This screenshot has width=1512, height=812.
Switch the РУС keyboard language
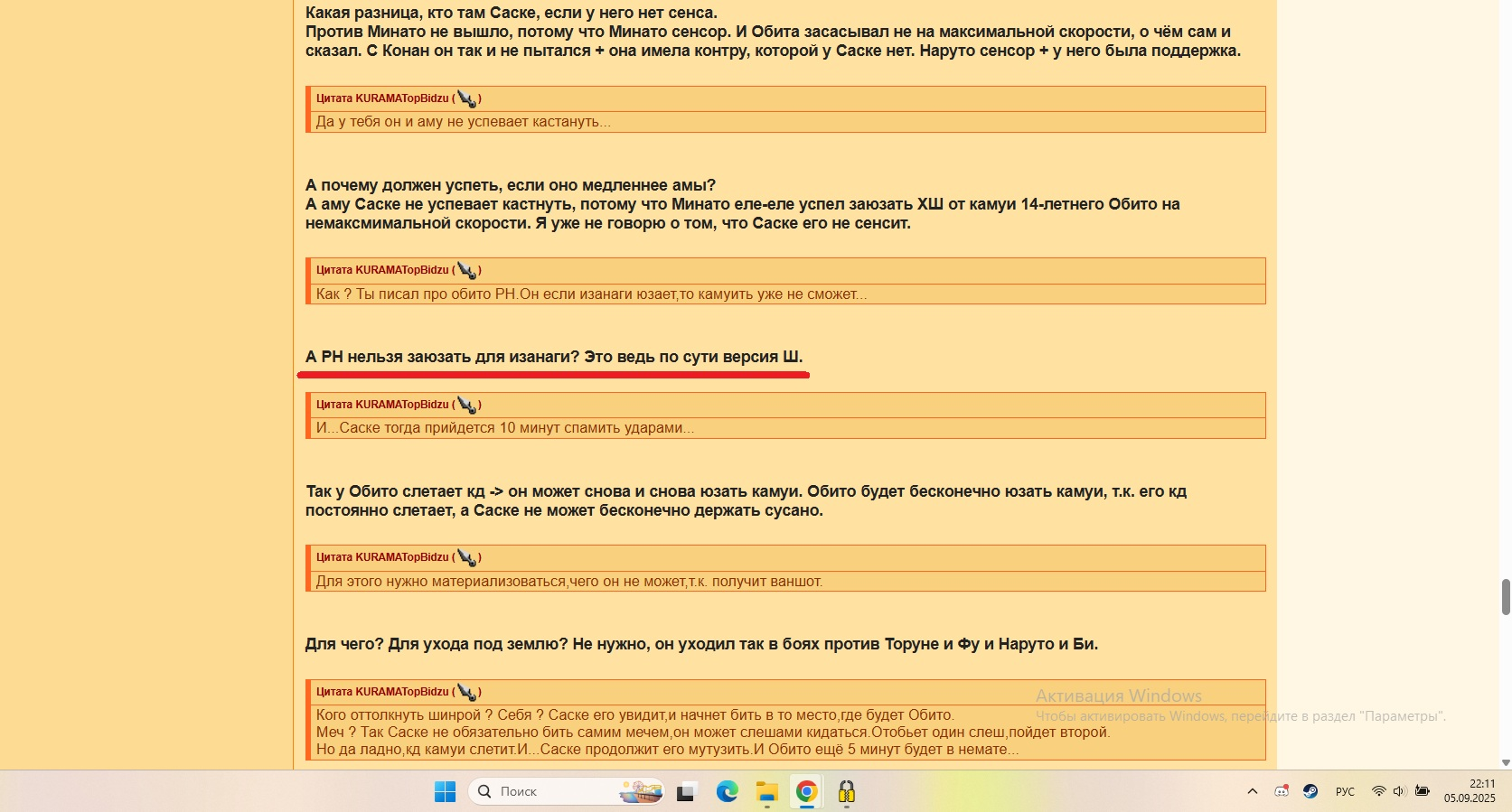(x=1345, y=791)
